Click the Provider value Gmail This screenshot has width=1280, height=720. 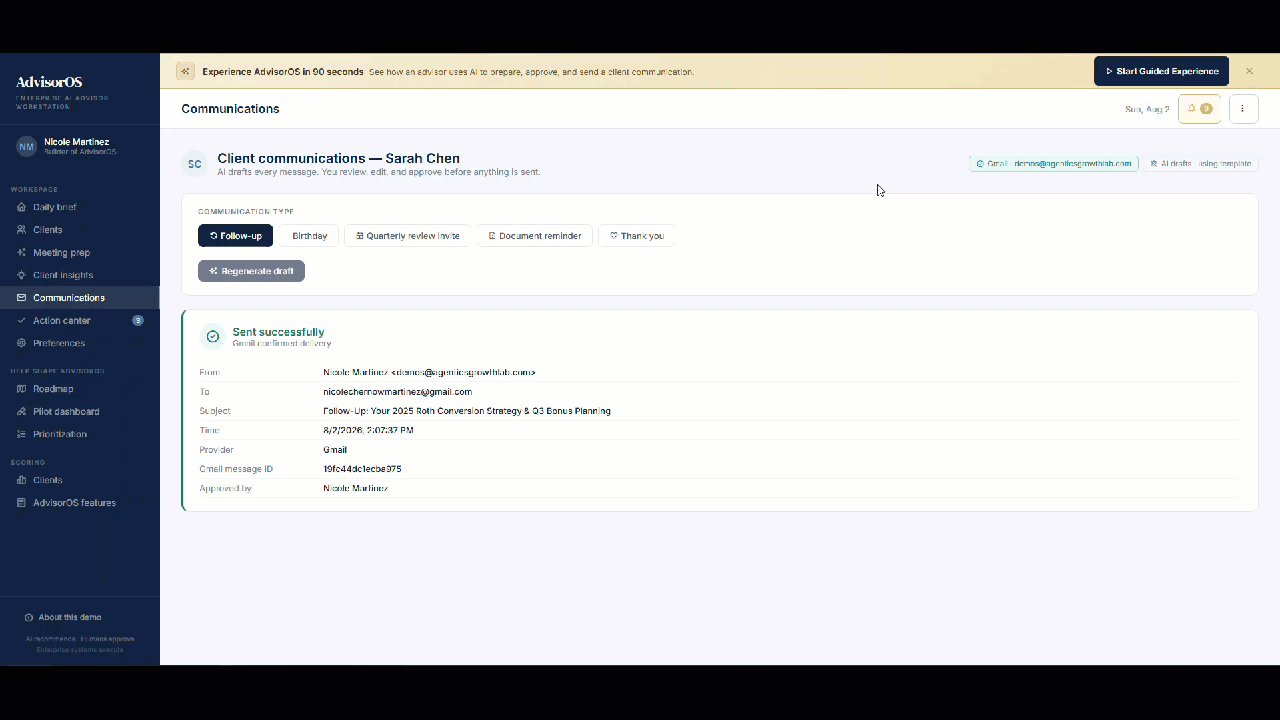335,450
